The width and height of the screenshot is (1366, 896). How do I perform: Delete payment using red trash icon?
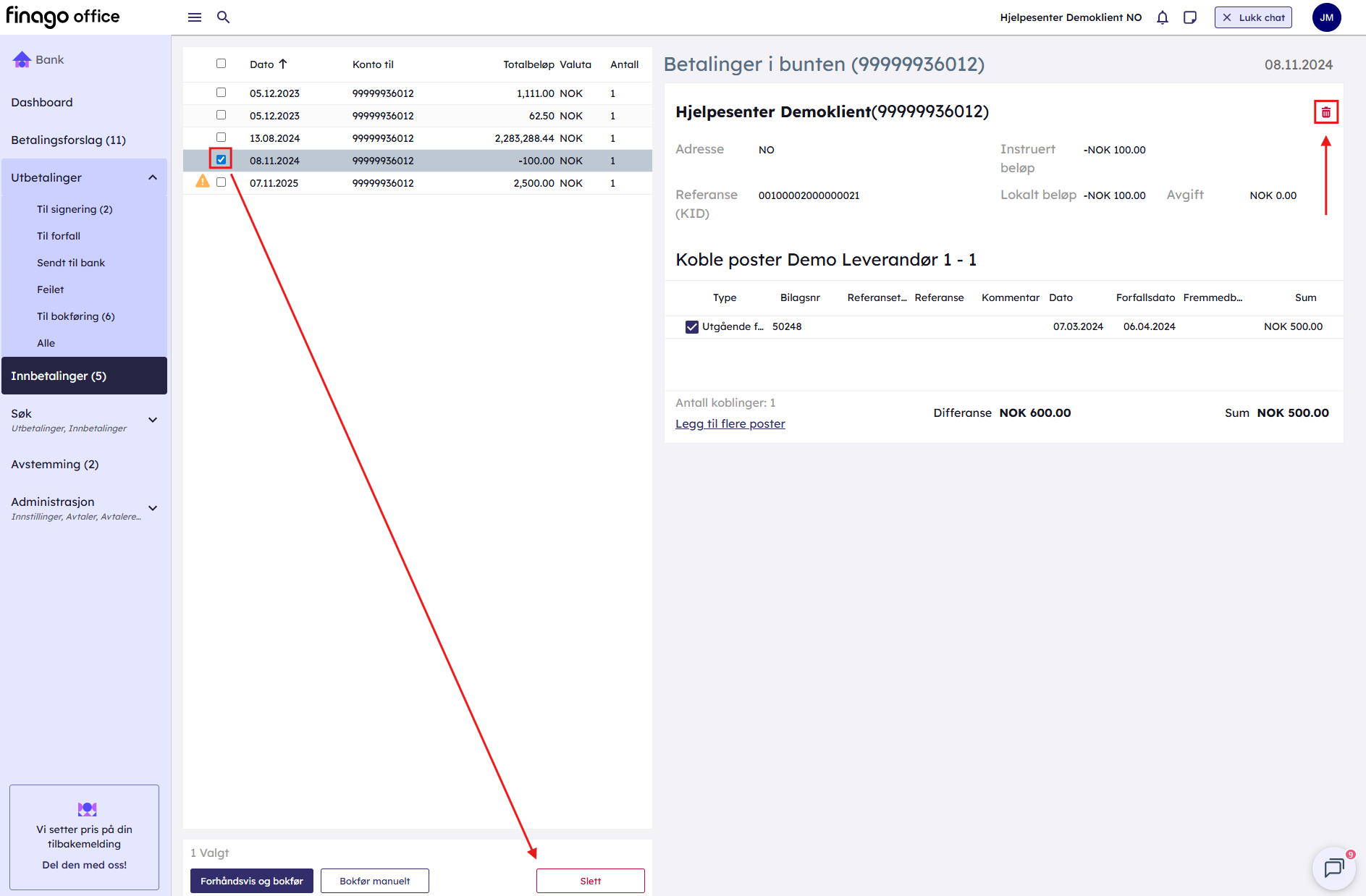1325,112
